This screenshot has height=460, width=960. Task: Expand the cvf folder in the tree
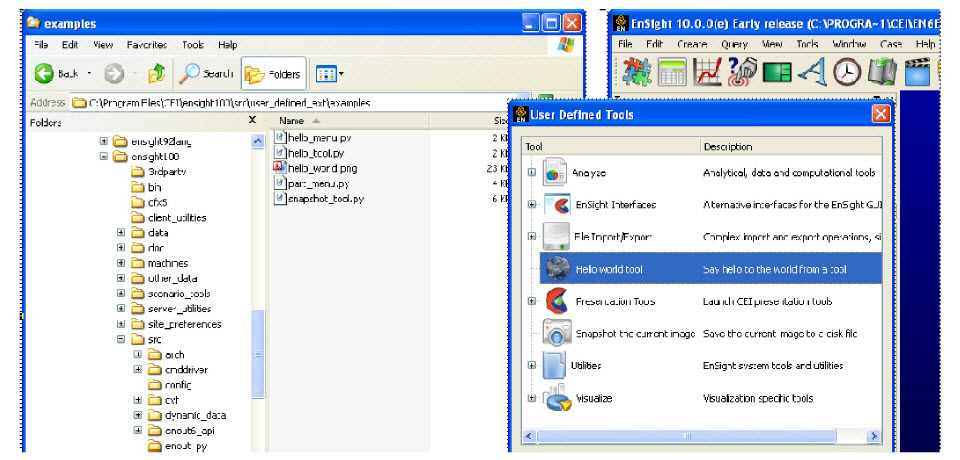click(x=138, y=400)
